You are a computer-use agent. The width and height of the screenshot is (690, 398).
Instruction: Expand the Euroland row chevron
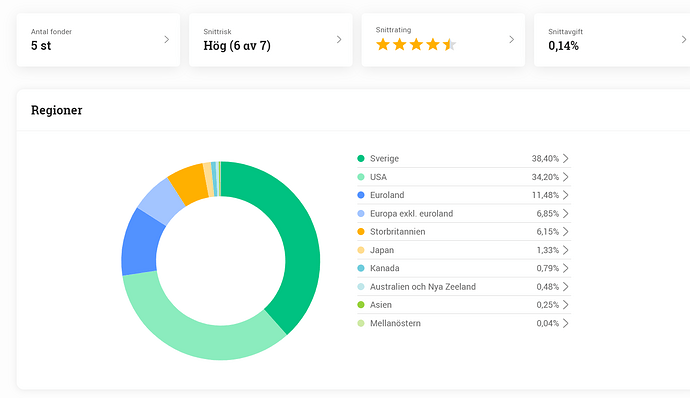566,195
